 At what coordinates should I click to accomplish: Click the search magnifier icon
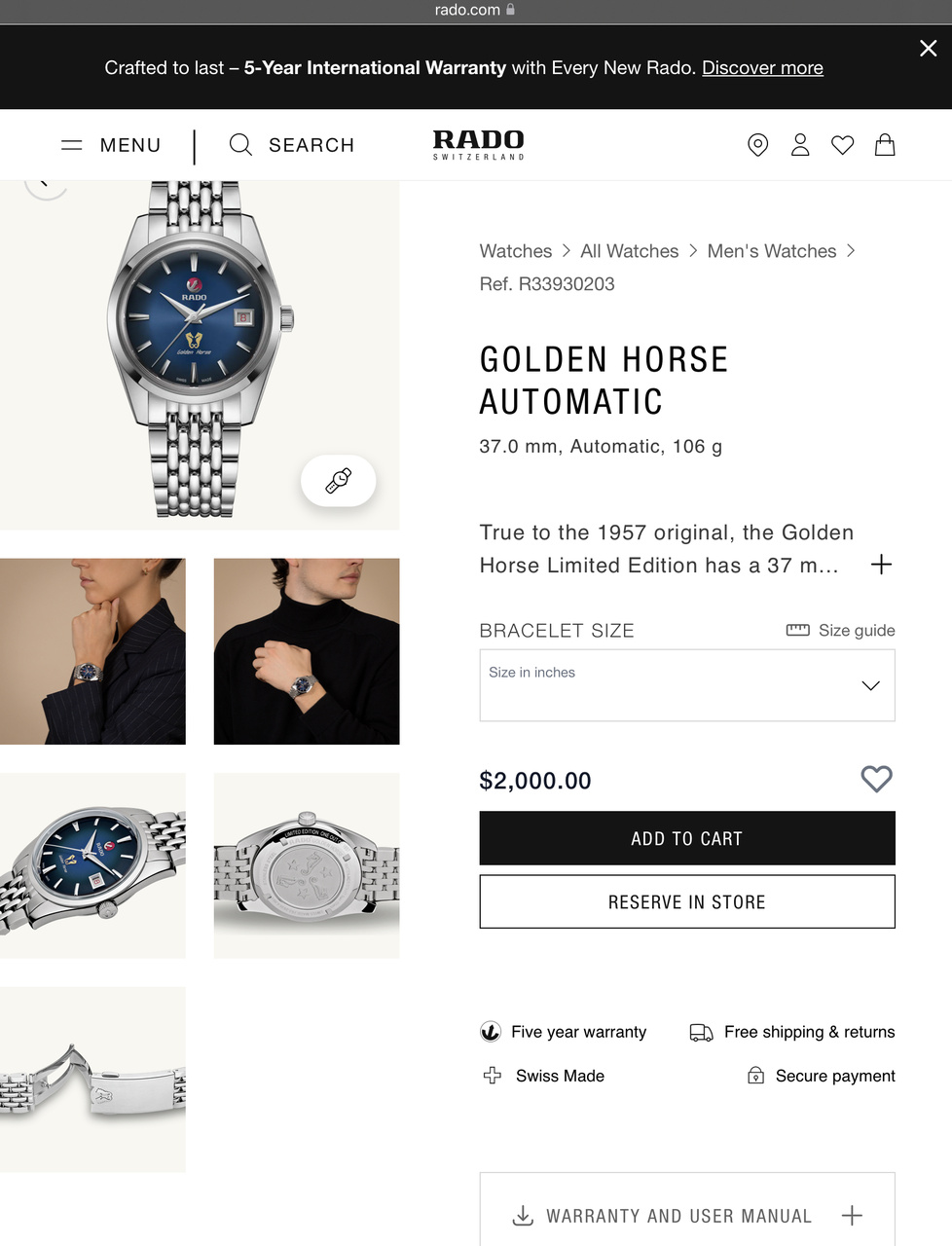[x=240, y=145]
